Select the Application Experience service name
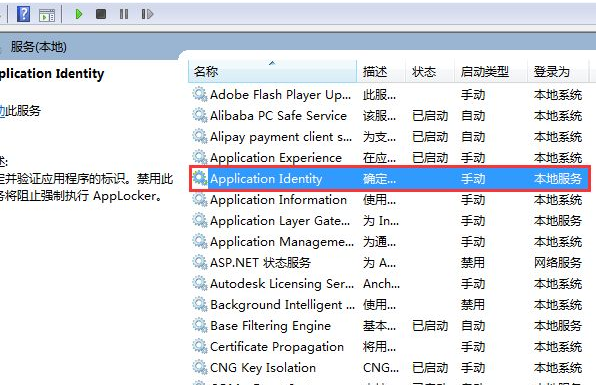The height and width of the screenshot is (385, 596). [x=276, y=158]
